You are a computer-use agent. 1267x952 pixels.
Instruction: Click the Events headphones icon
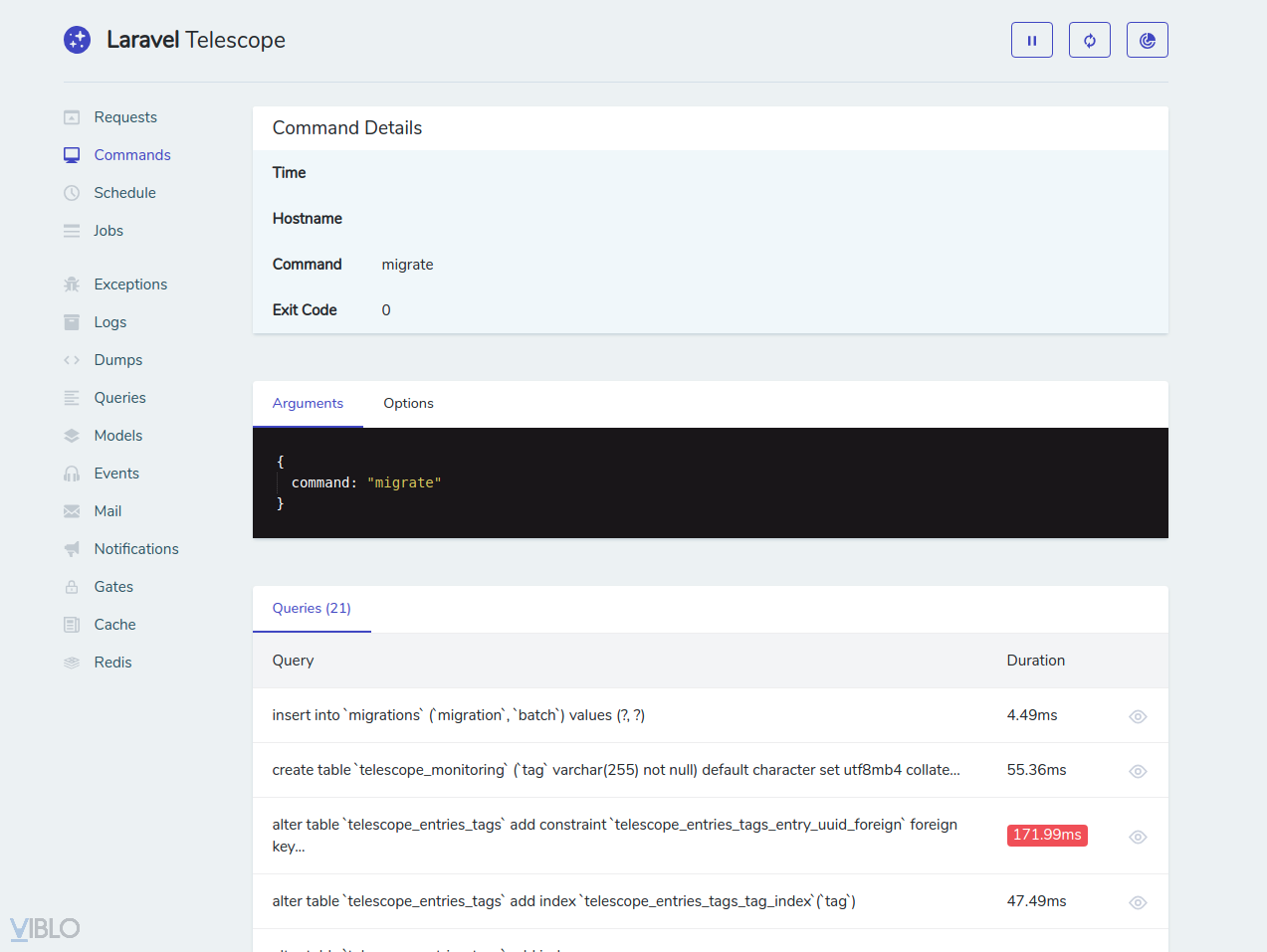click(72, 474)
